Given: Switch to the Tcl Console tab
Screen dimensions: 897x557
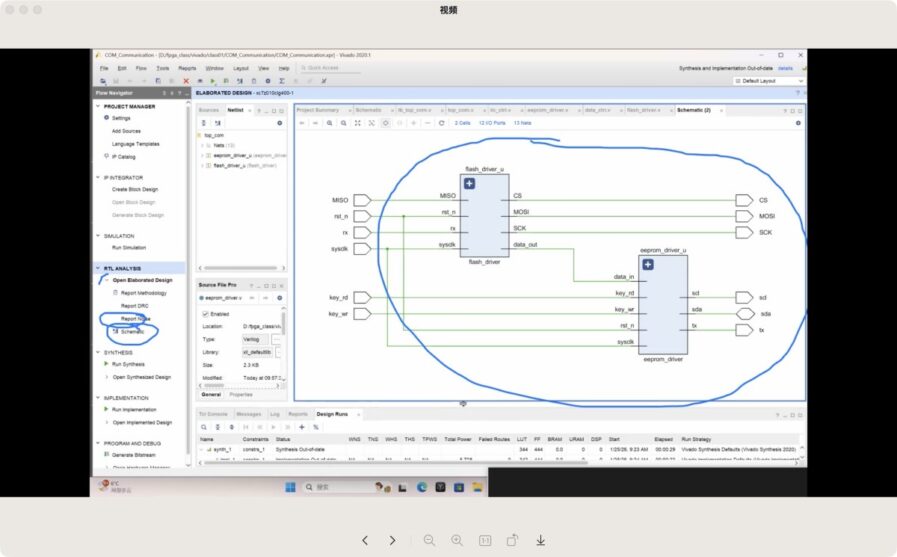Looking at the screenshot, I should [x=212, y=414].
